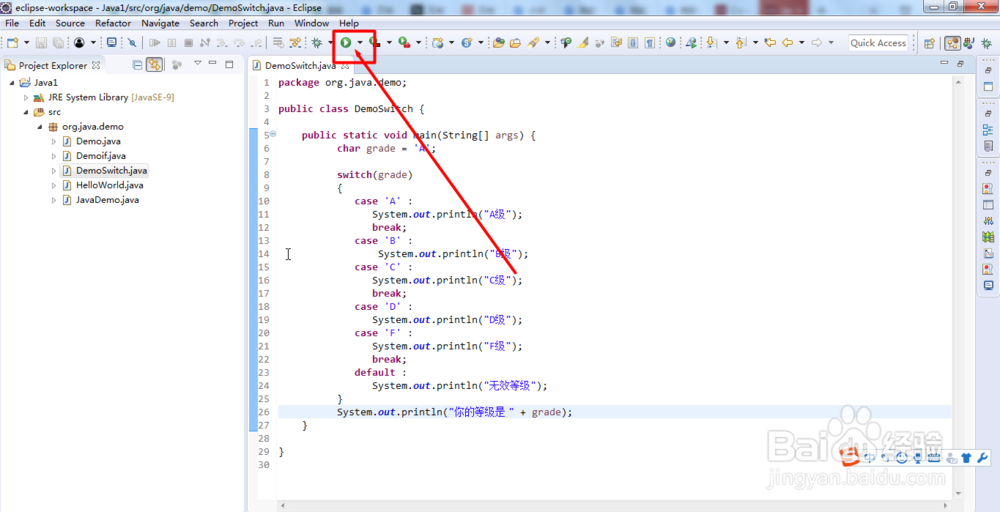The image size is (1000, 512).
Task: Click the Disconnect debug icon
Action: click(x=205, y=43)
